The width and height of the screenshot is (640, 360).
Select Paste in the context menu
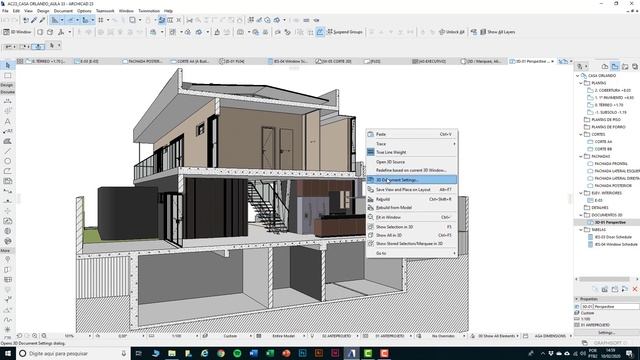click(x=411, y=134)
